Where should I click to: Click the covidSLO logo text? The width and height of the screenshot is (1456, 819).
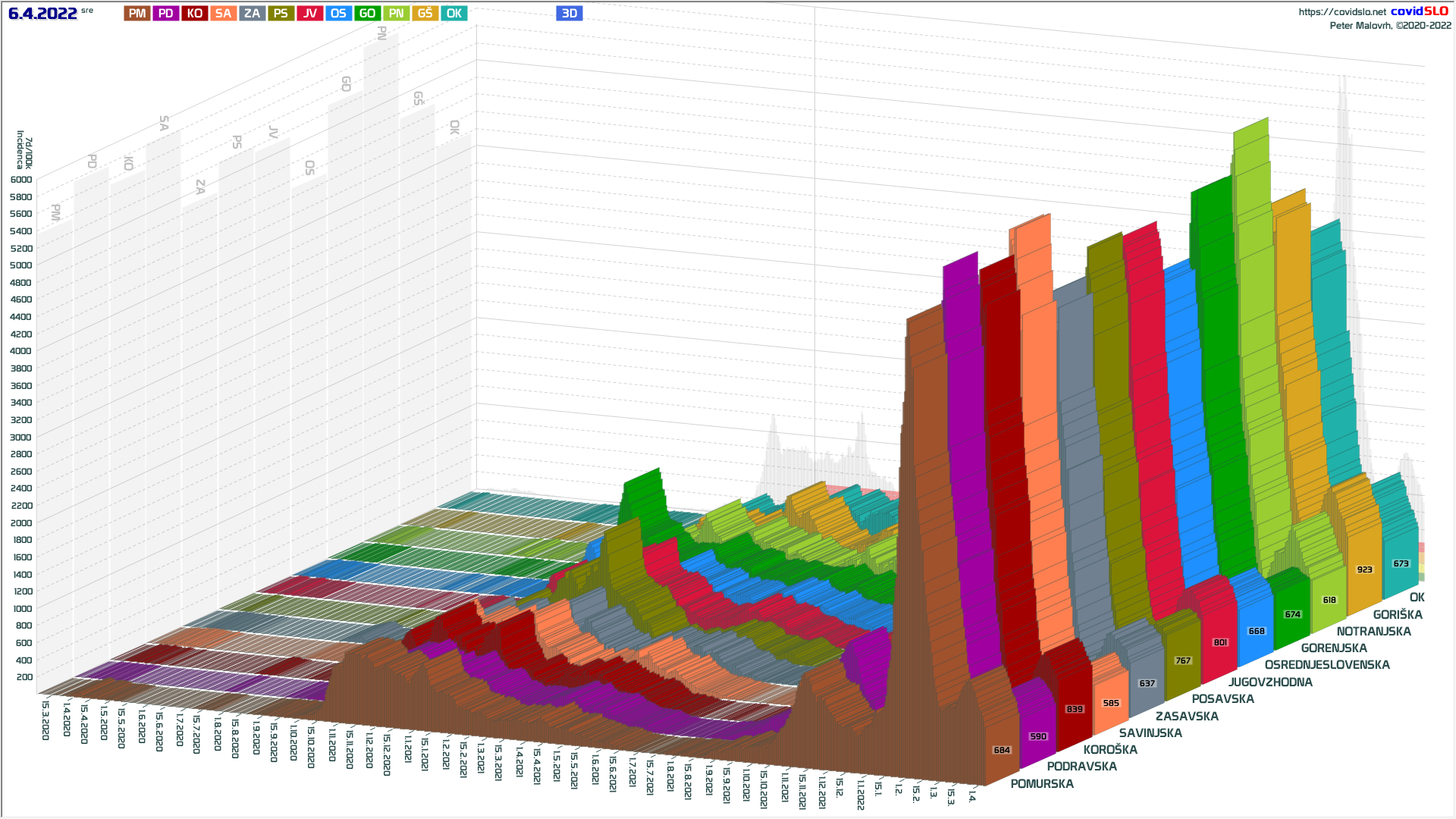1419,11
